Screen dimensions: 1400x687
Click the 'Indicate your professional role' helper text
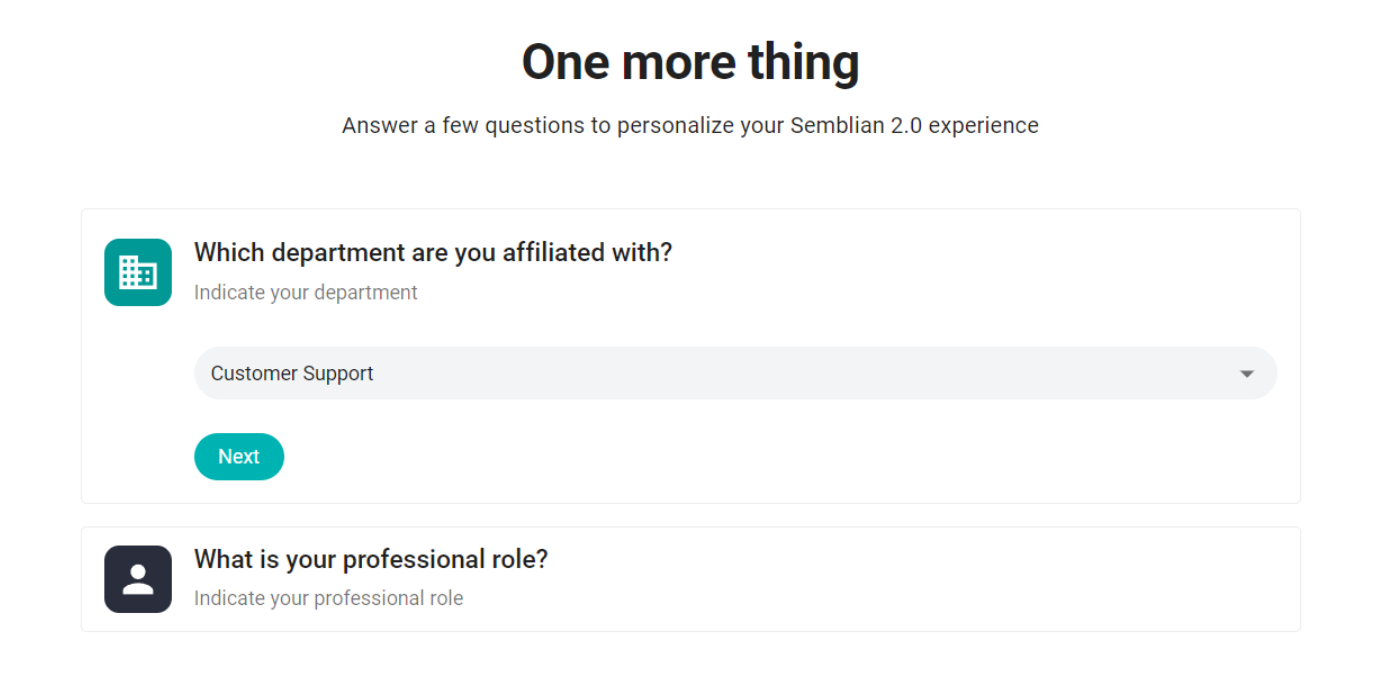click(328, 598)
